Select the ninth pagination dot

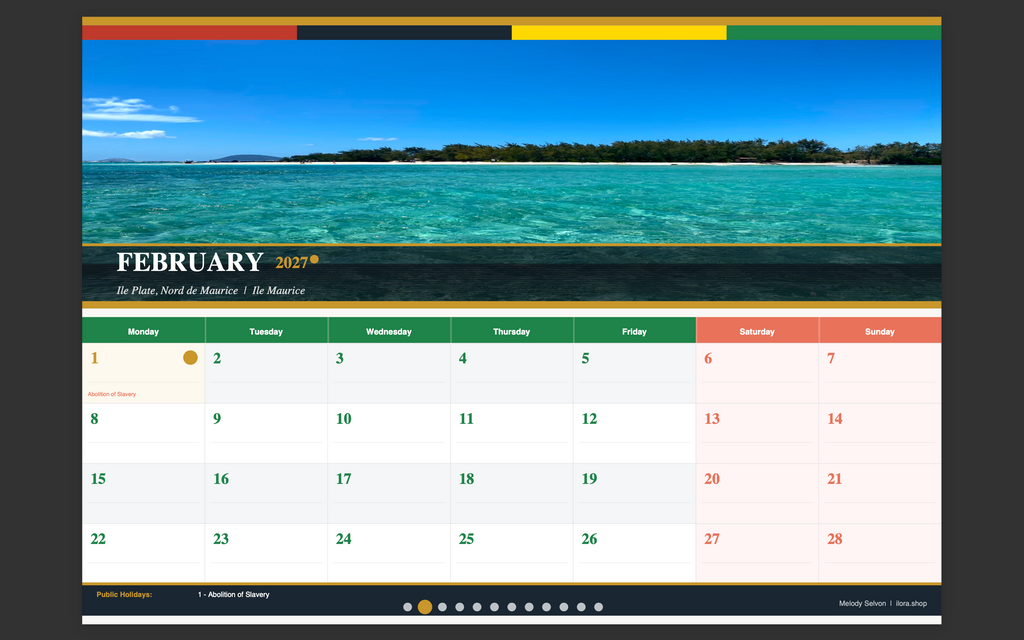[546, 607]
